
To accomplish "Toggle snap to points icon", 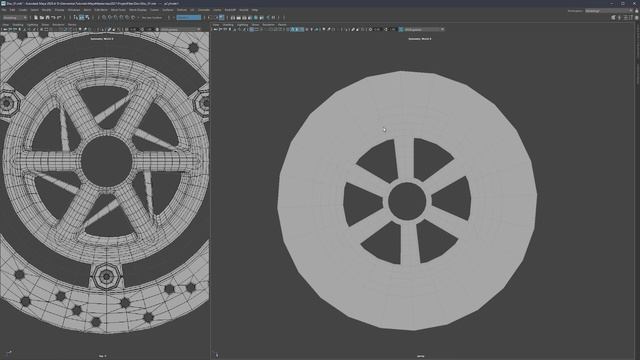I will (x=116, y=18).
